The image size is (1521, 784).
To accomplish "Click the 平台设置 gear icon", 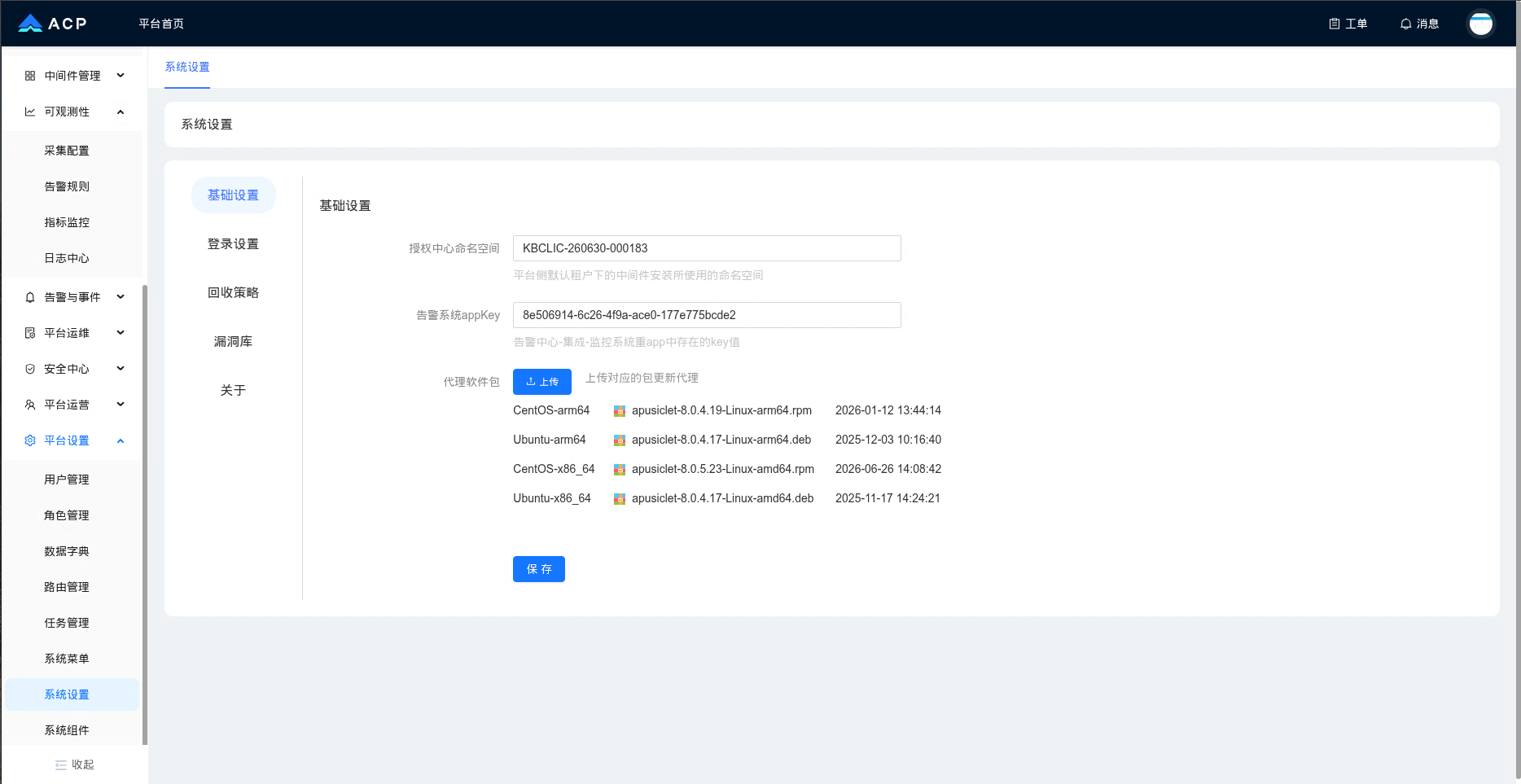I will [x=30, y=440].
